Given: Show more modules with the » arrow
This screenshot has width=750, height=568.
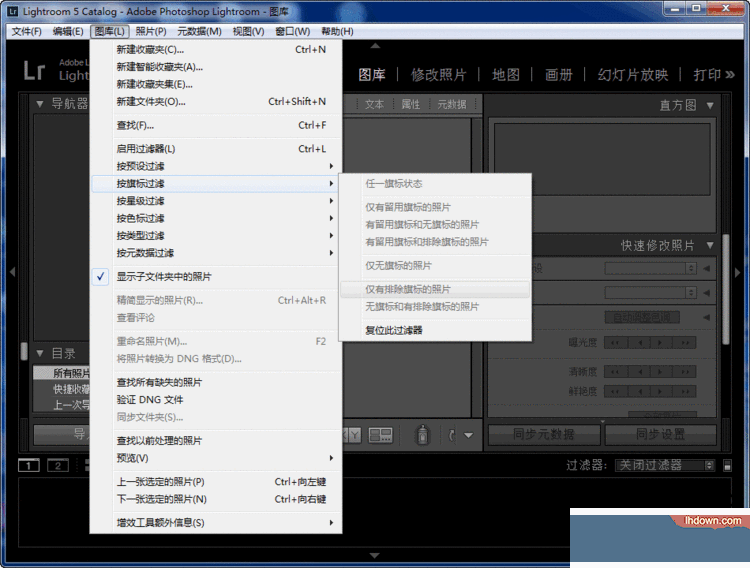Looking at the screenshot, I should pos(730,75).
